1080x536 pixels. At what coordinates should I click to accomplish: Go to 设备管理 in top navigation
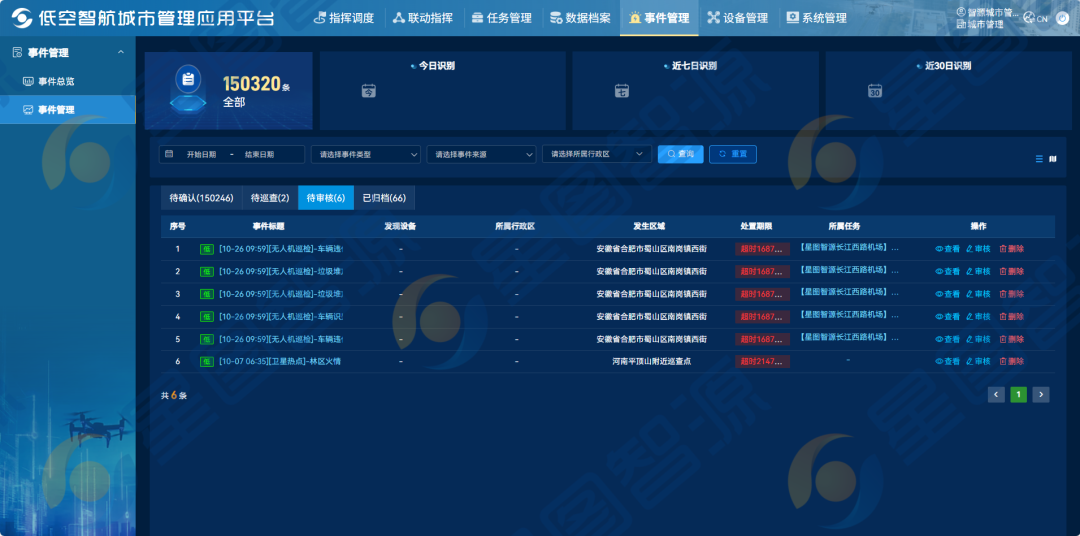pyautogui.click(x=737, y=18)
